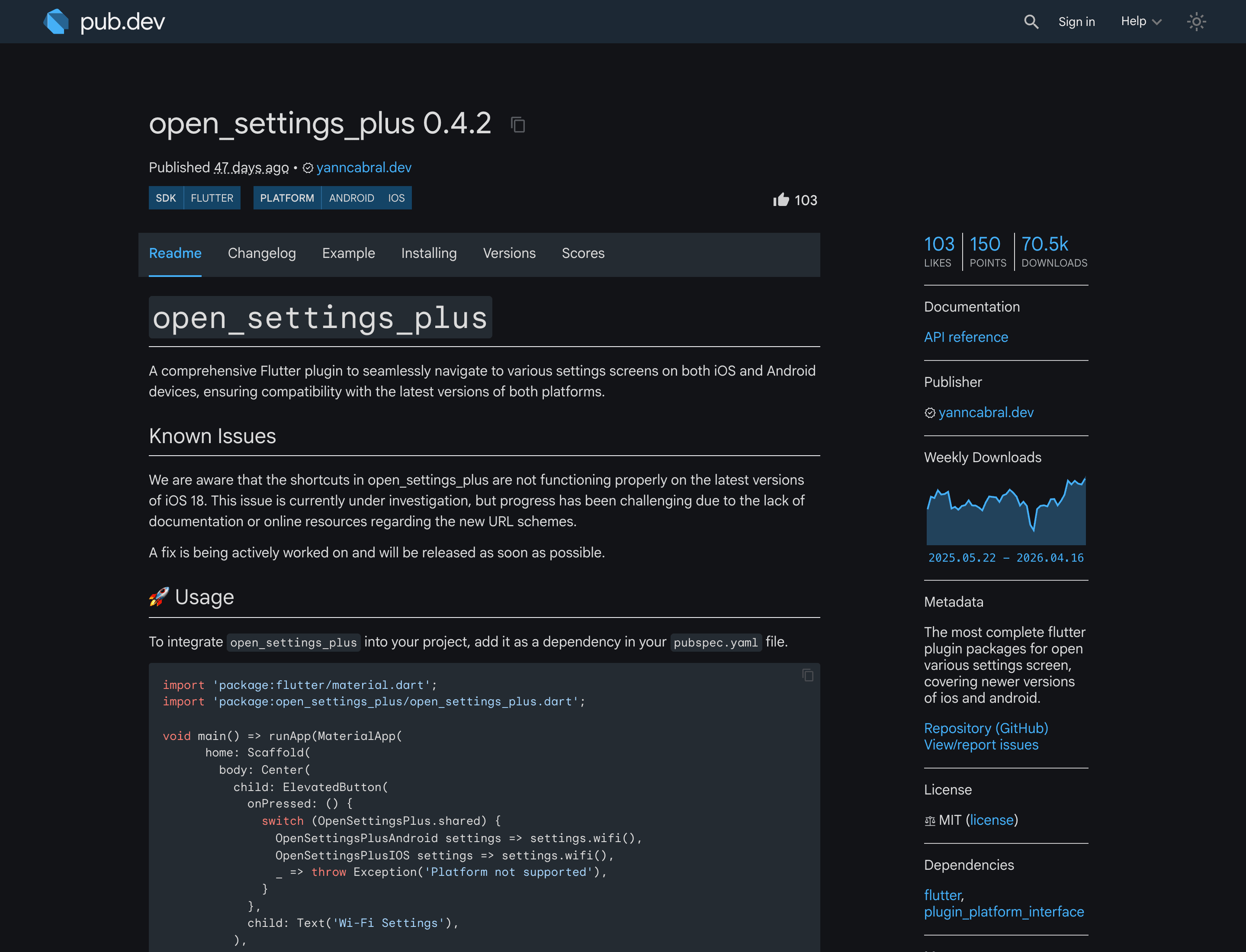Select the Installing tab

pyautogui.click(x=428, y=253)
